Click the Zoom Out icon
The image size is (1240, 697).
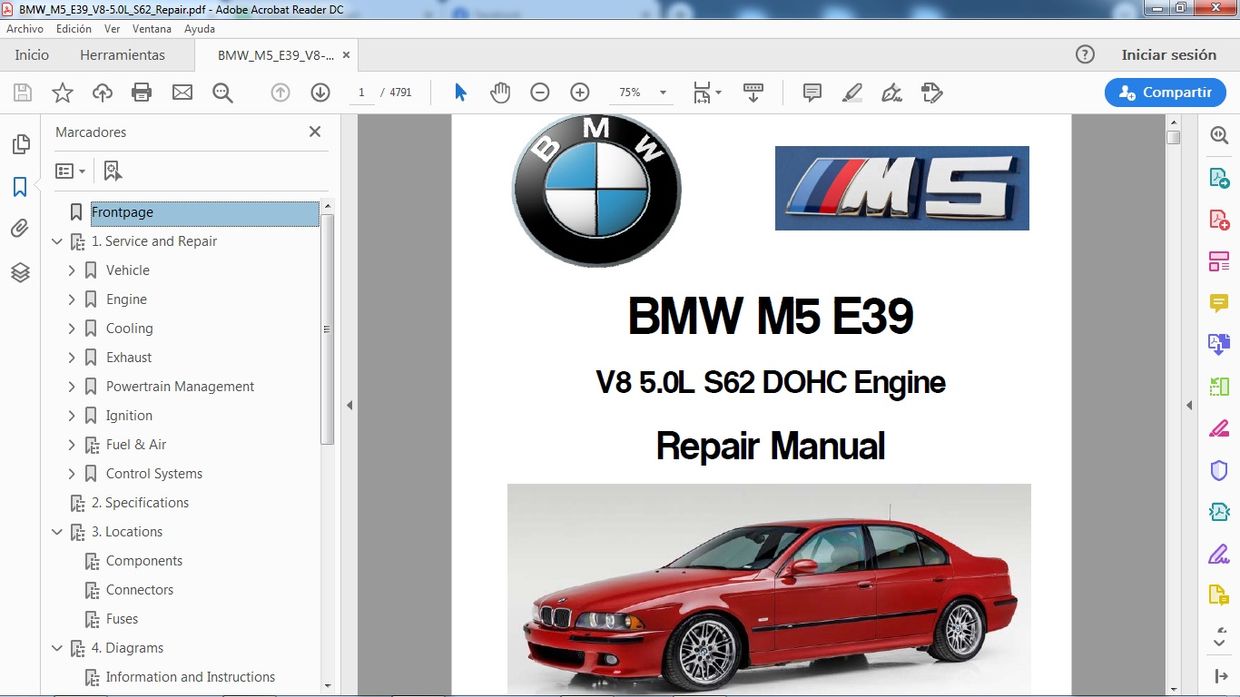[x=540, y=92]
